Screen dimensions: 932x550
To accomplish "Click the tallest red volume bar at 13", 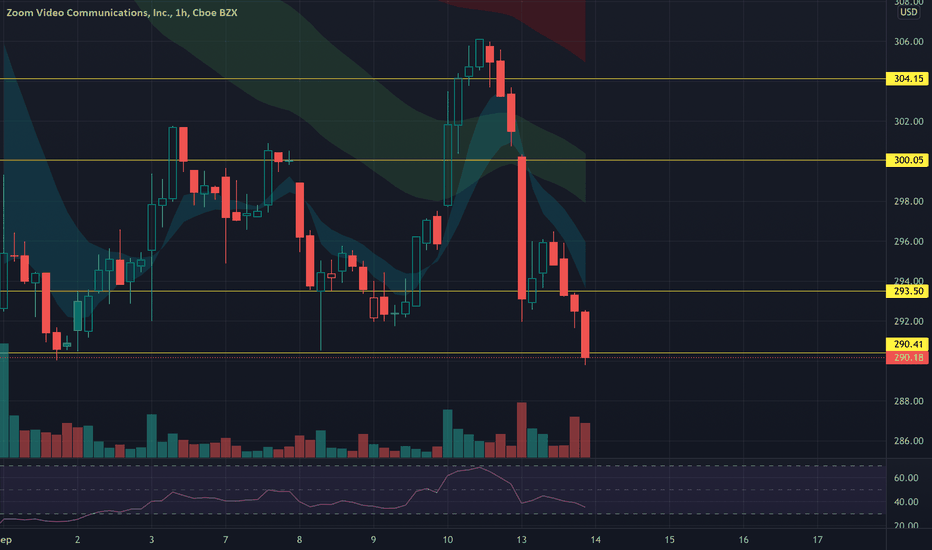I will pos(522,430).
